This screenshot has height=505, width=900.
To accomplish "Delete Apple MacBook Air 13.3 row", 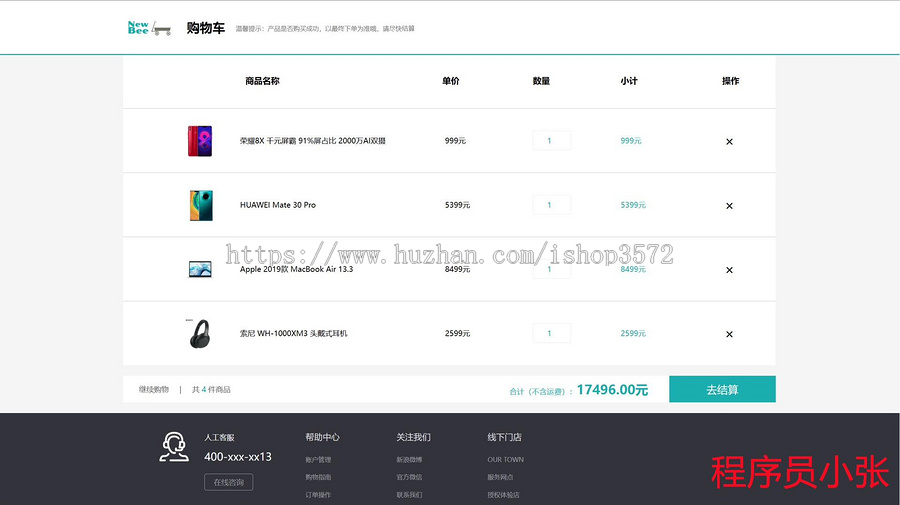I will coord(729,270).
